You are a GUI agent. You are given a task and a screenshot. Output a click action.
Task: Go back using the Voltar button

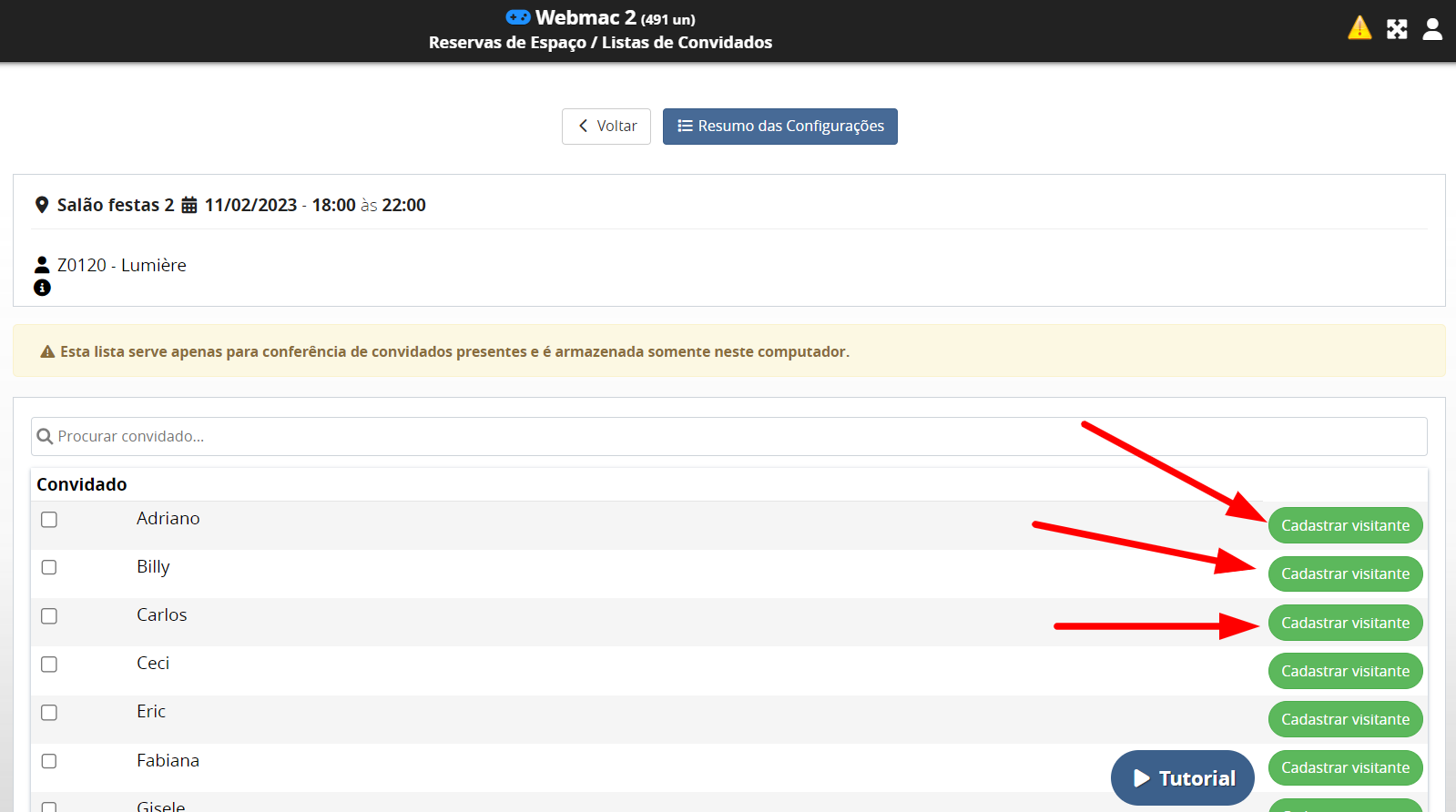pyautogui.click(x=606, y=127)
